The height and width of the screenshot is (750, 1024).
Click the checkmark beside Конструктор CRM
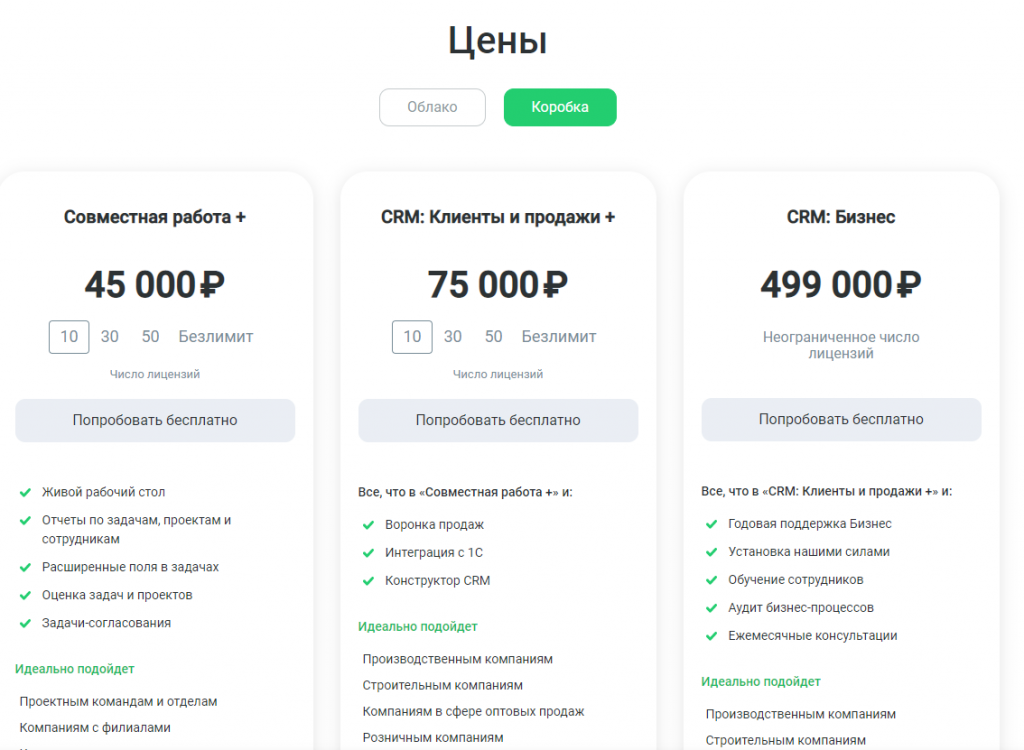coord(368,581)
